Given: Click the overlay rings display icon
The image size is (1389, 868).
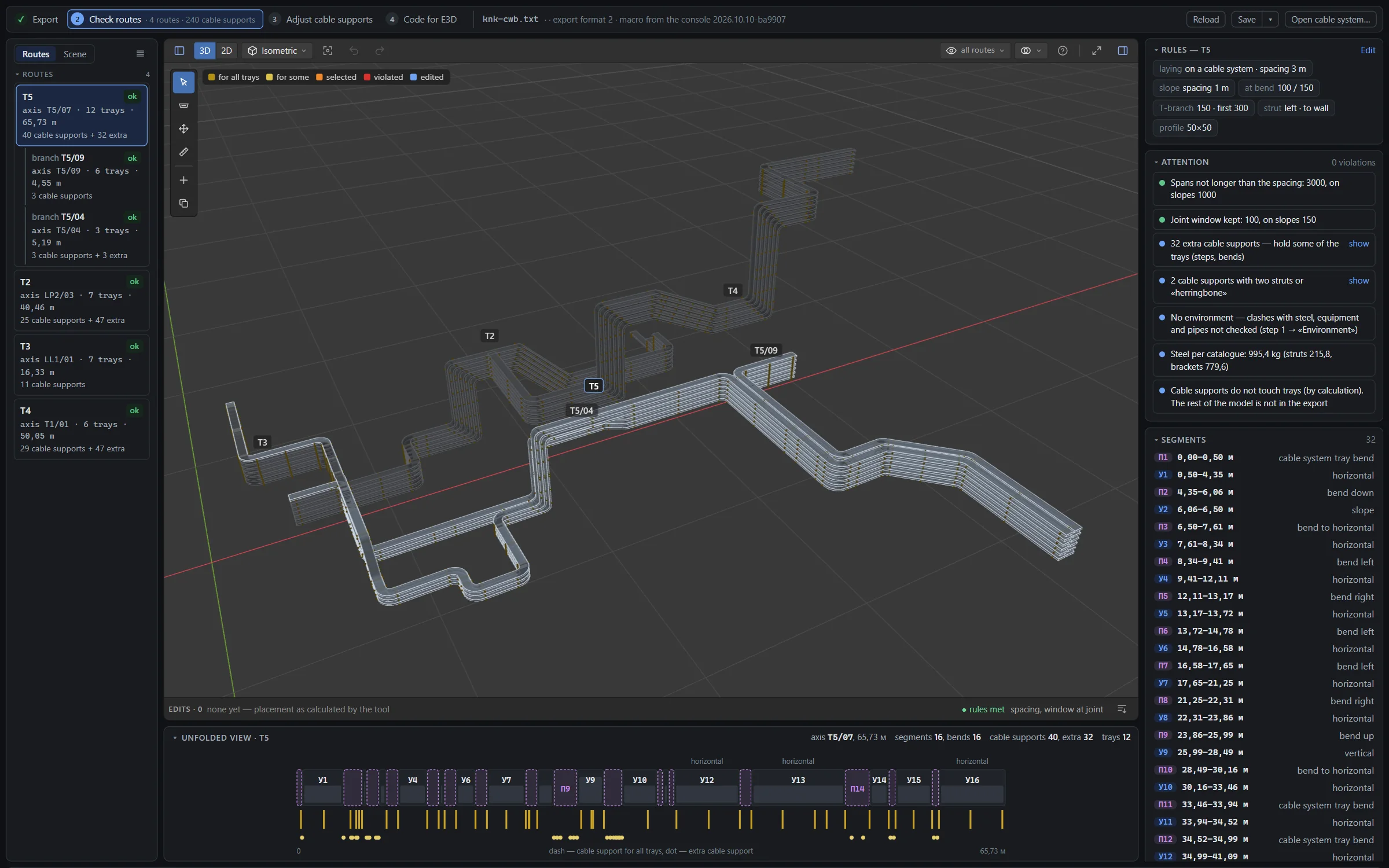Looking at the screenshot, I should coord(1026,51).
